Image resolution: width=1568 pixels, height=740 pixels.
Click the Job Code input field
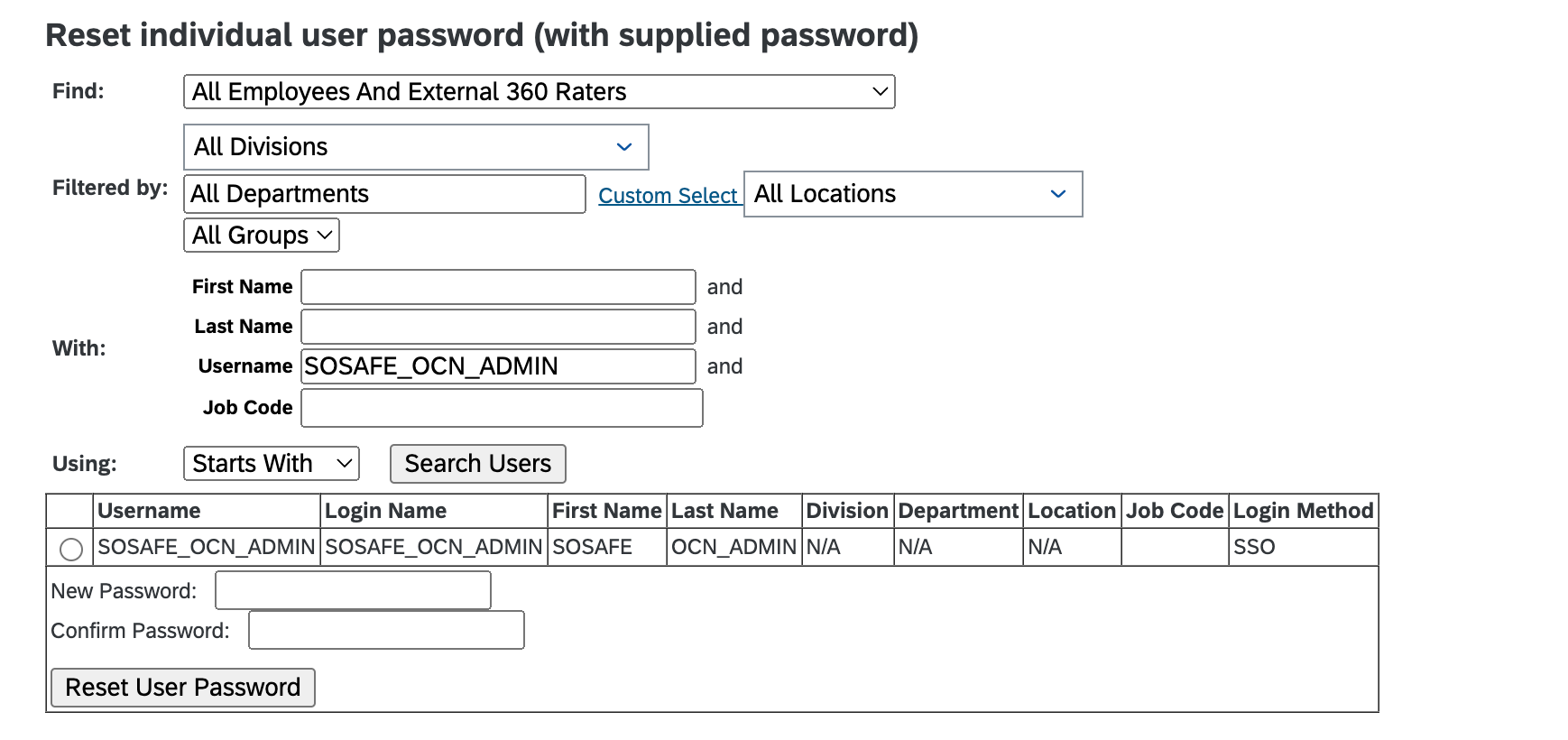coord(502,408)
